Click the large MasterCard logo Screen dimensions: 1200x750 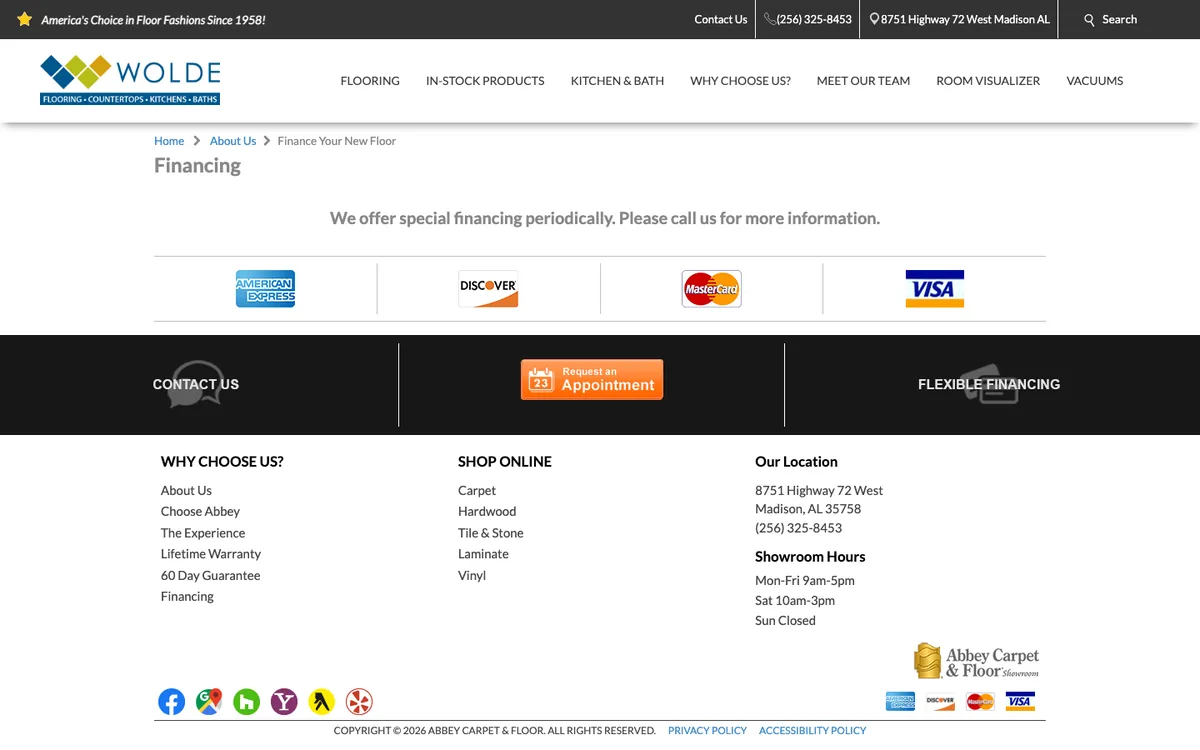pyautogui.click(x=711, y=289)
